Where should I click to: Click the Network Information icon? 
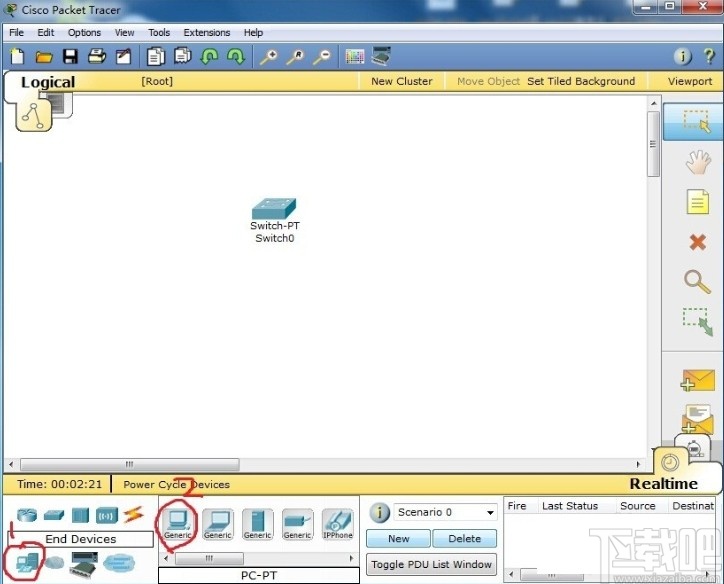[x=682, y=56]
